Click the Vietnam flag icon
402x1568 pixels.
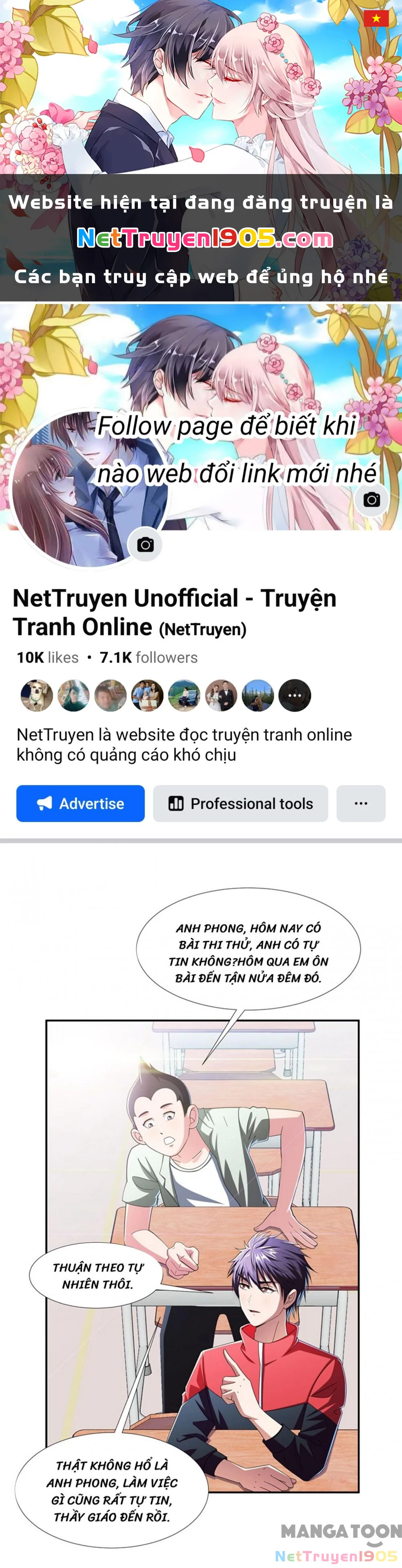(376, 18)
